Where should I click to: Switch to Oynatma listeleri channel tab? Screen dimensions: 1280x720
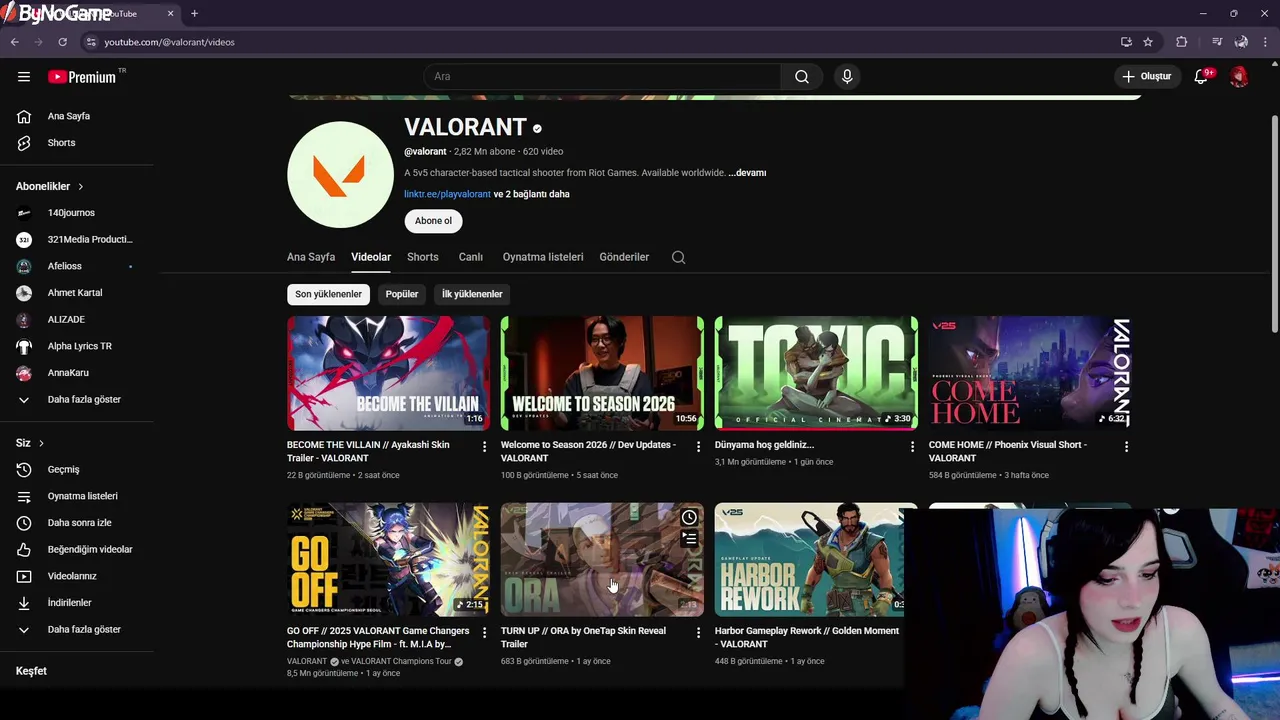click(543, 257)
